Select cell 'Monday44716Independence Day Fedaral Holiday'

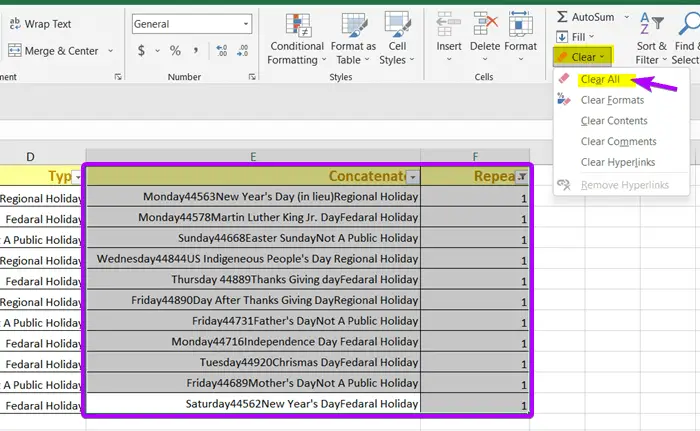253,342
